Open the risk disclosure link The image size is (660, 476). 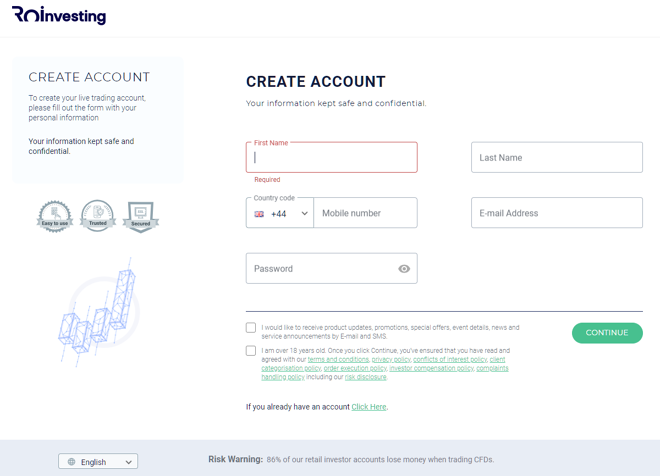pyautogui.click(x=365, y=377)
